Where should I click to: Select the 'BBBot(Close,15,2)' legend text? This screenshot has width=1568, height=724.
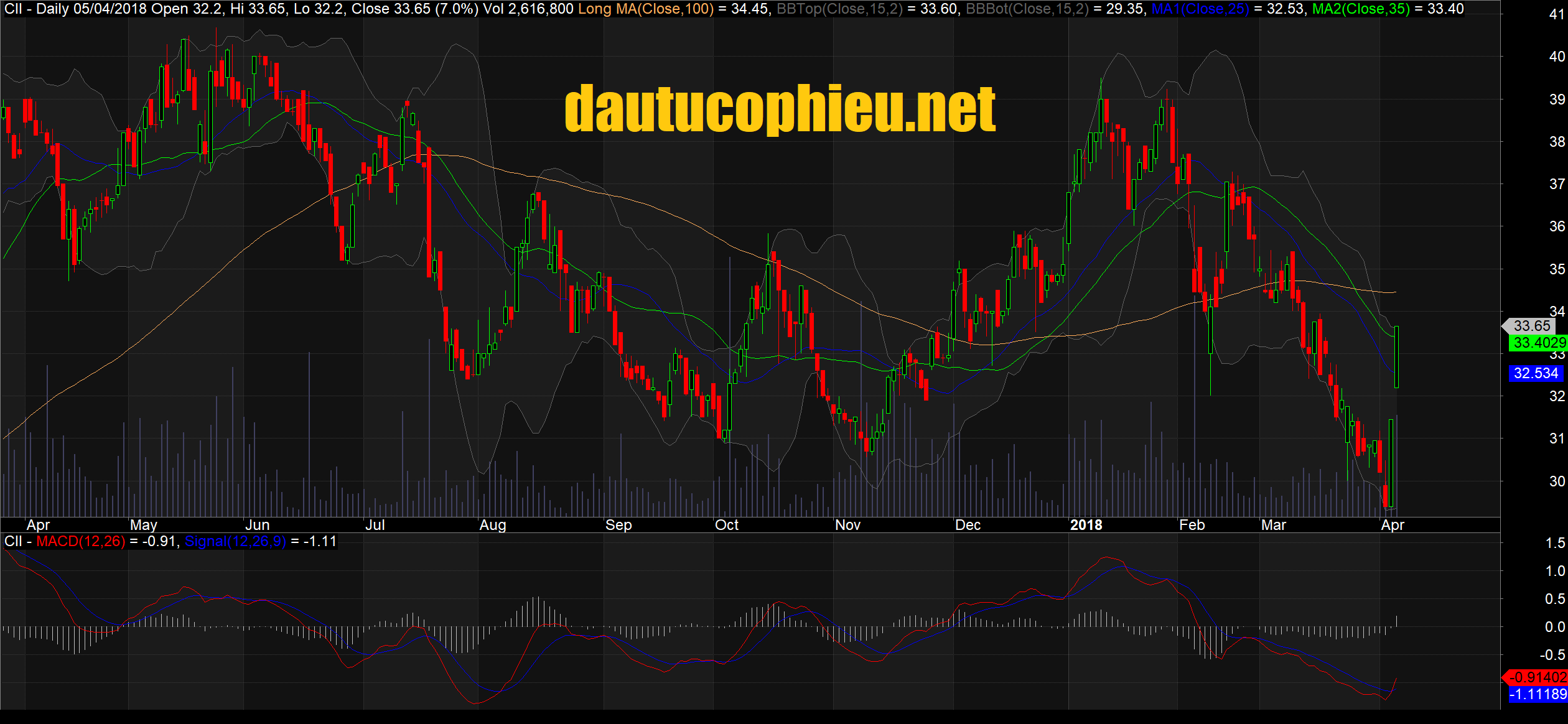tap(1027, 9)
